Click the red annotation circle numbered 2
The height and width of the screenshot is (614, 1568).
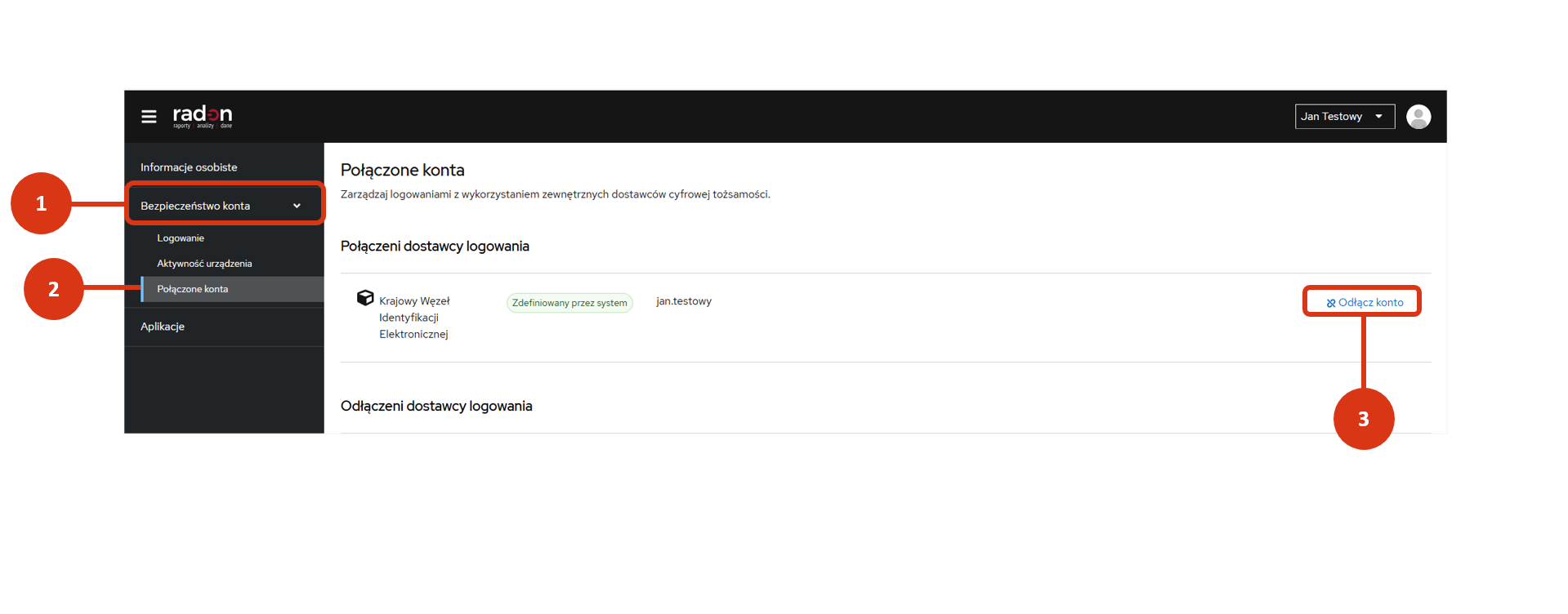coord(54,289)
